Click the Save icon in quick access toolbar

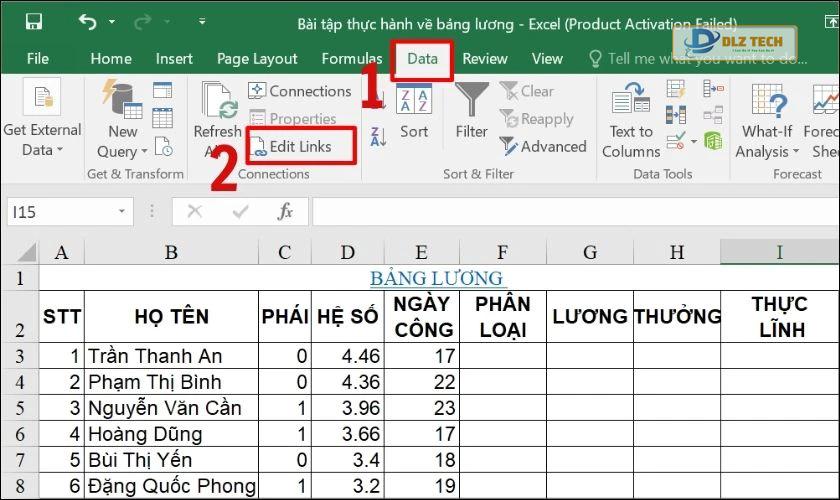(x=34, y=21)
